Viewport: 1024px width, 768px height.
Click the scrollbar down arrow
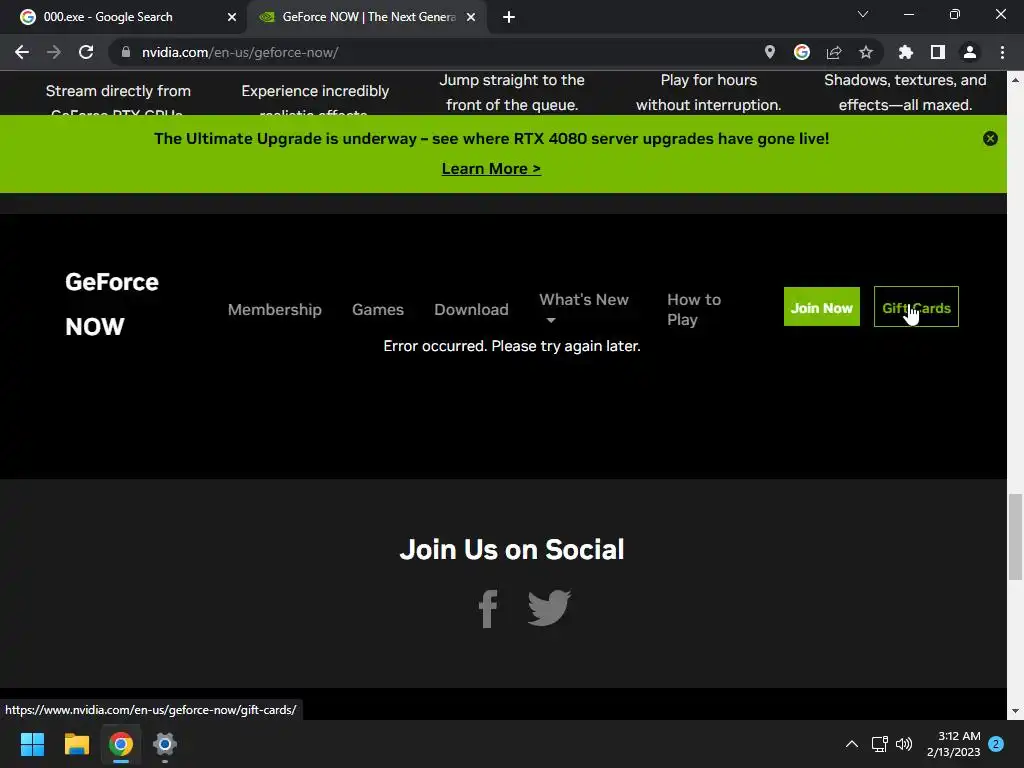click(x=1015, y=711)
